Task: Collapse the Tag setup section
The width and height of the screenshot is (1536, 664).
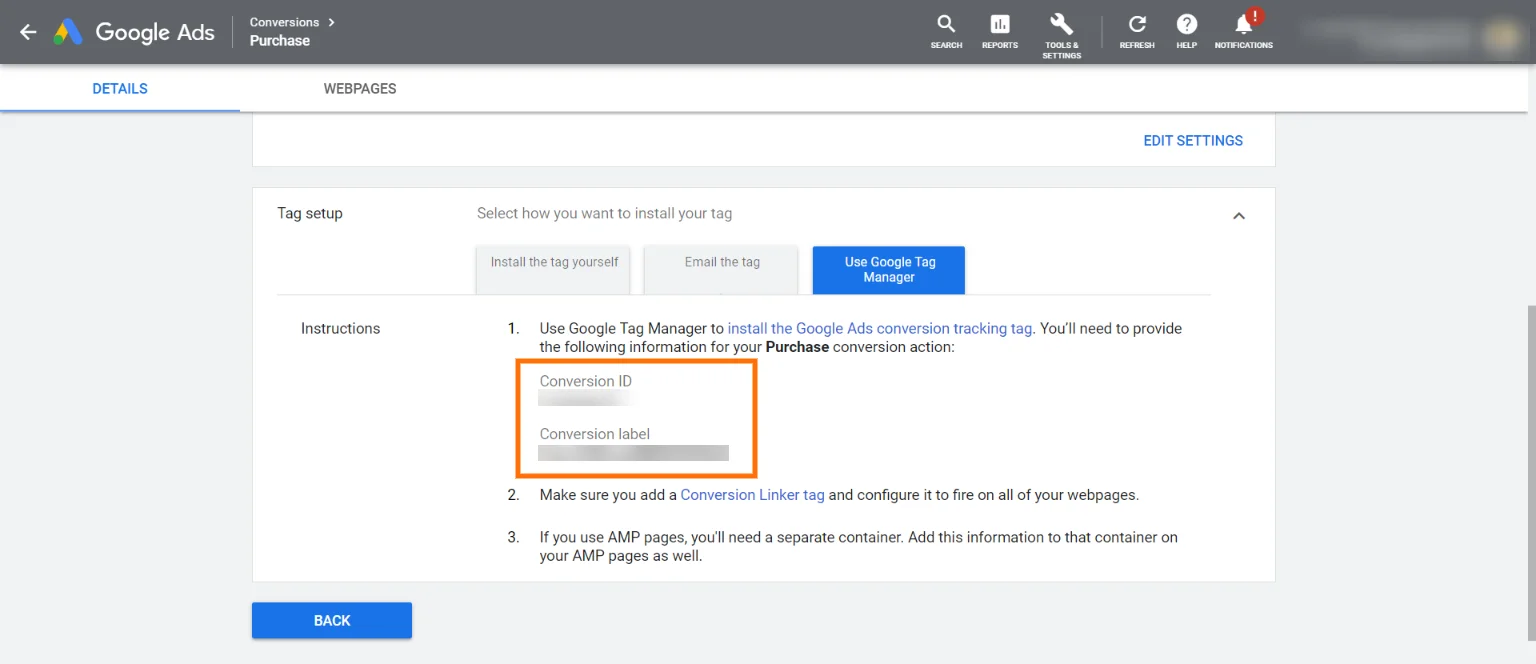Action: click(x=1239, y=215)
